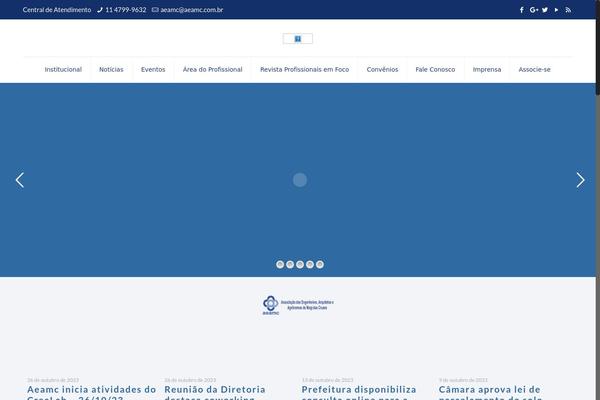
Task: Open the Notícias menu
Action: (111, 69)
